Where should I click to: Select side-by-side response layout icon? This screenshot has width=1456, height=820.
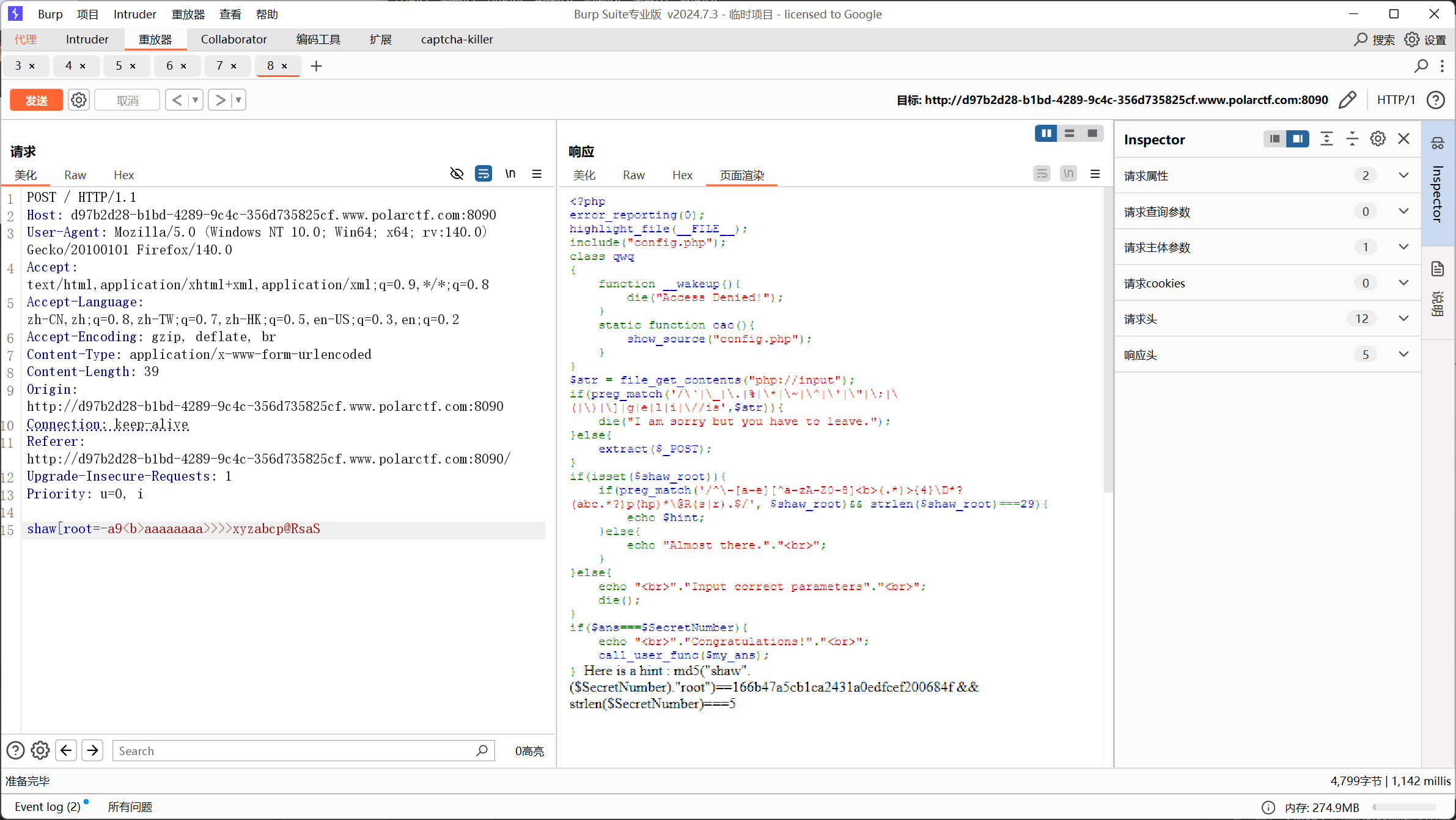click(x=1046, y=133)
